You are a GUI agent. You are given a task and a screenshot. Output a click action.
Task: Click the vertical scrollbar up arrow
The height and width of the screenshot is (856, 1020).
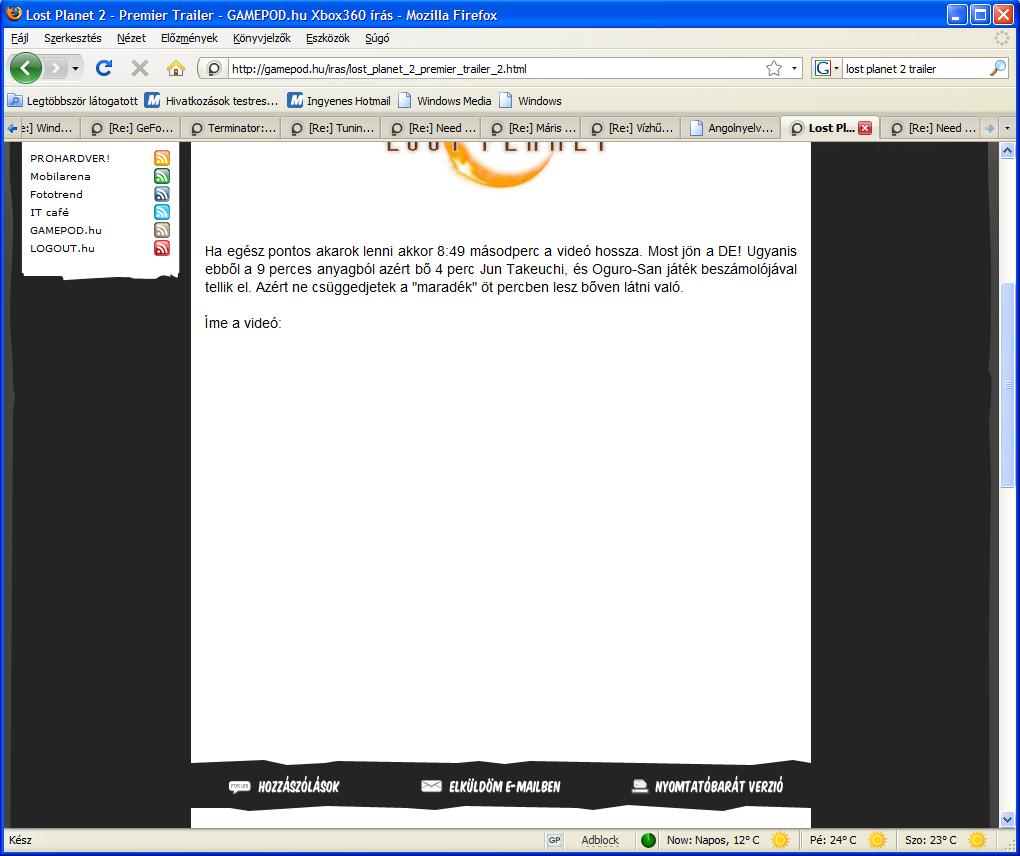pyautogui.click(x=1007, y=151)
